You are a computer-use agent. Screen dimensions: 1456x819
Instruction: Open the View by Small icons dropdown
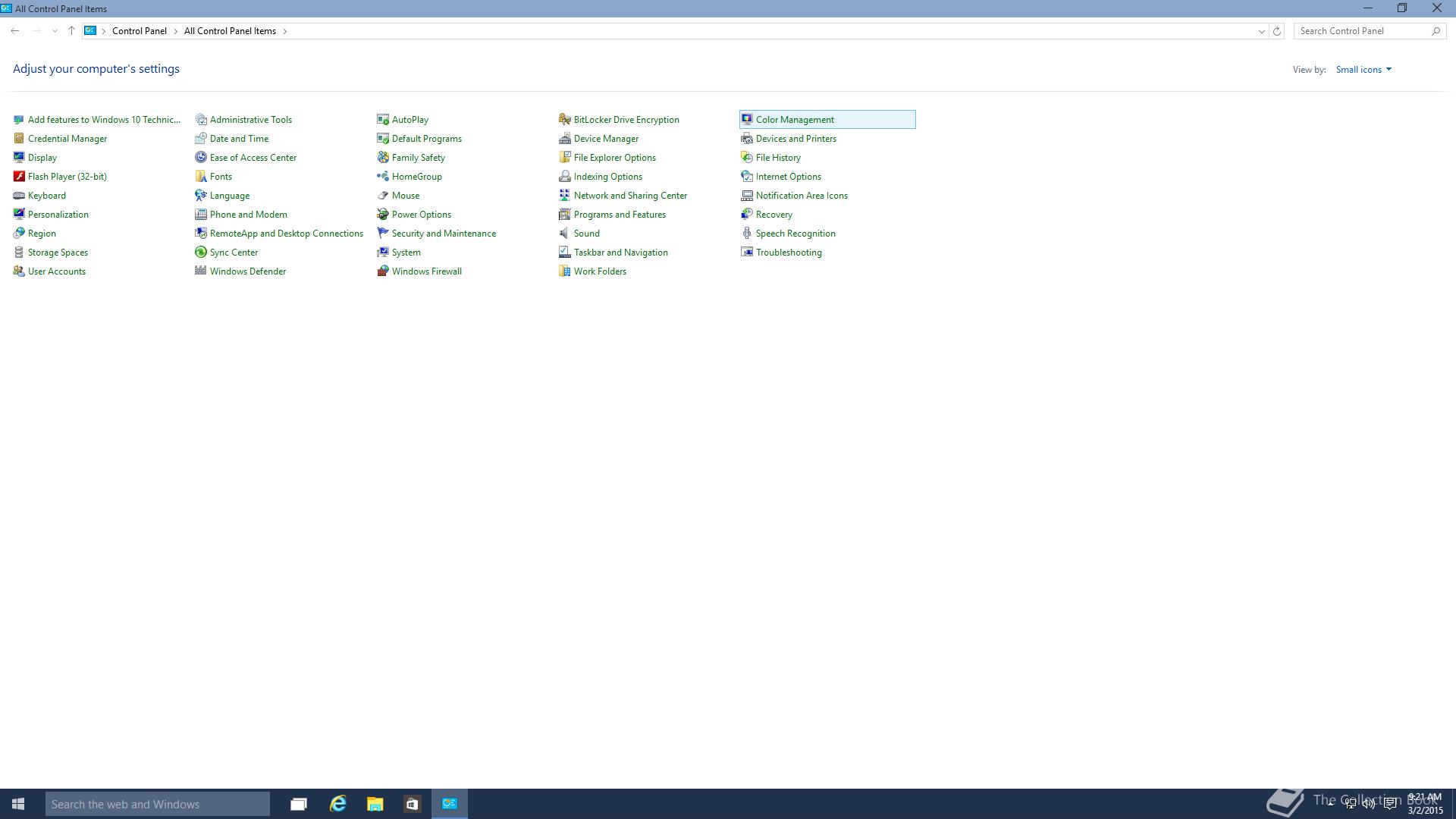click(1363, 70)
